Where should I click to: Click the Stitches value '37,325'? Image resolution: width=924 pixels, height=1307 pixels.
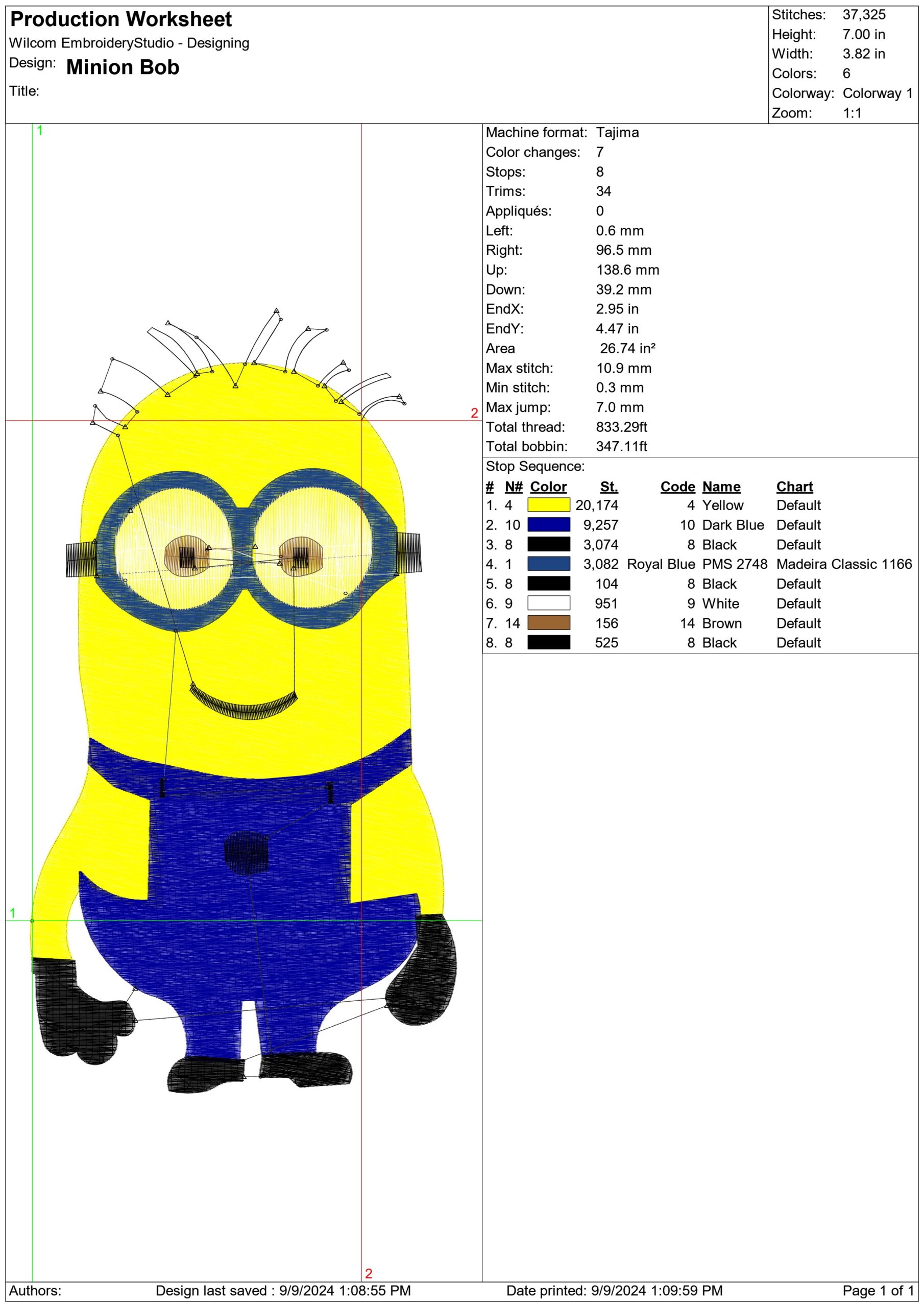click(x=864, y=15)
